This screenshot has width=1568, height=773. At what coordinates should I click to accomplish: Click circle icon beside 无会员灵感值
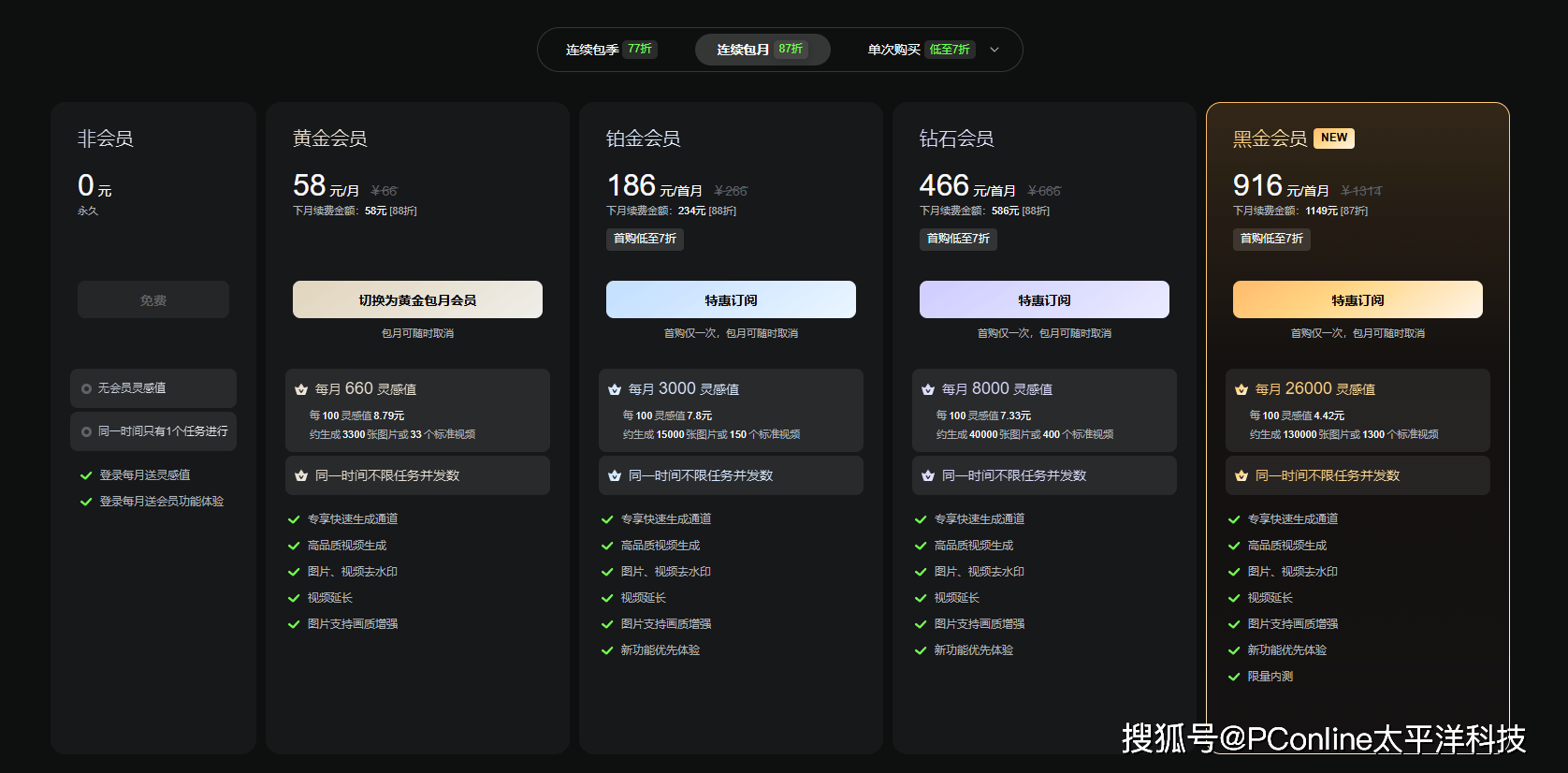86,388
